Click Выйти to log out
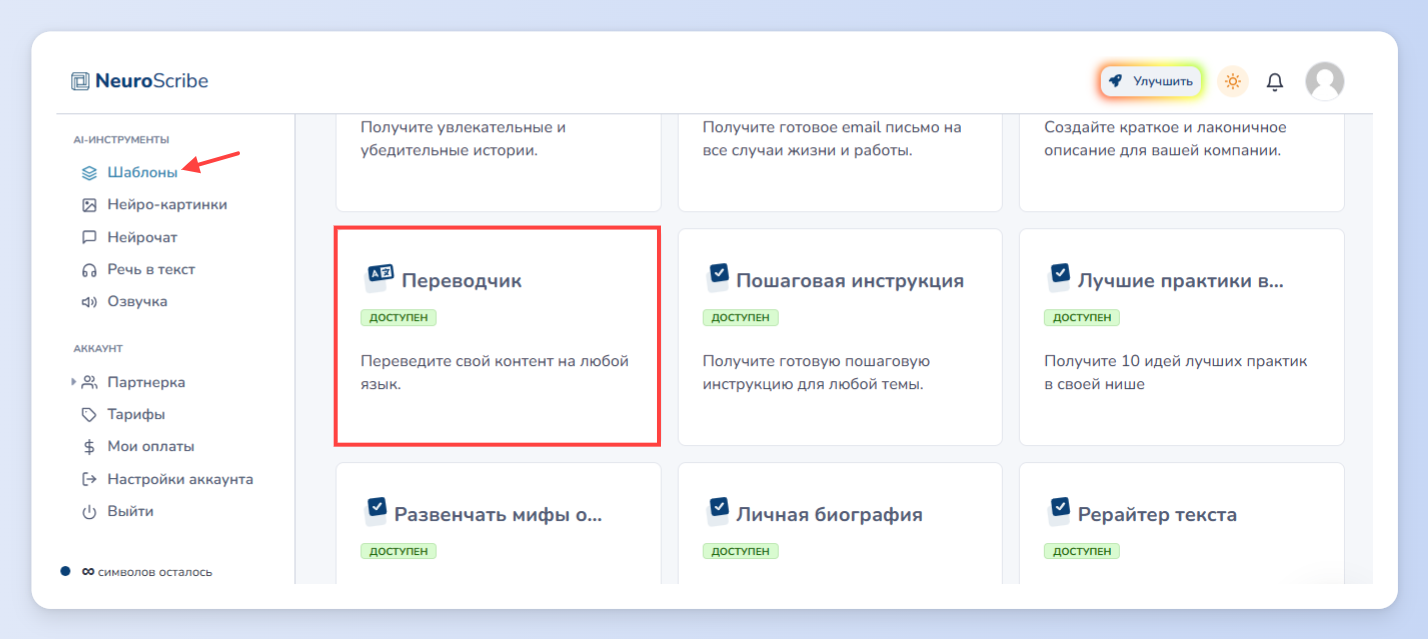The width and height of the screenshot is (1428, 639). 131,511
